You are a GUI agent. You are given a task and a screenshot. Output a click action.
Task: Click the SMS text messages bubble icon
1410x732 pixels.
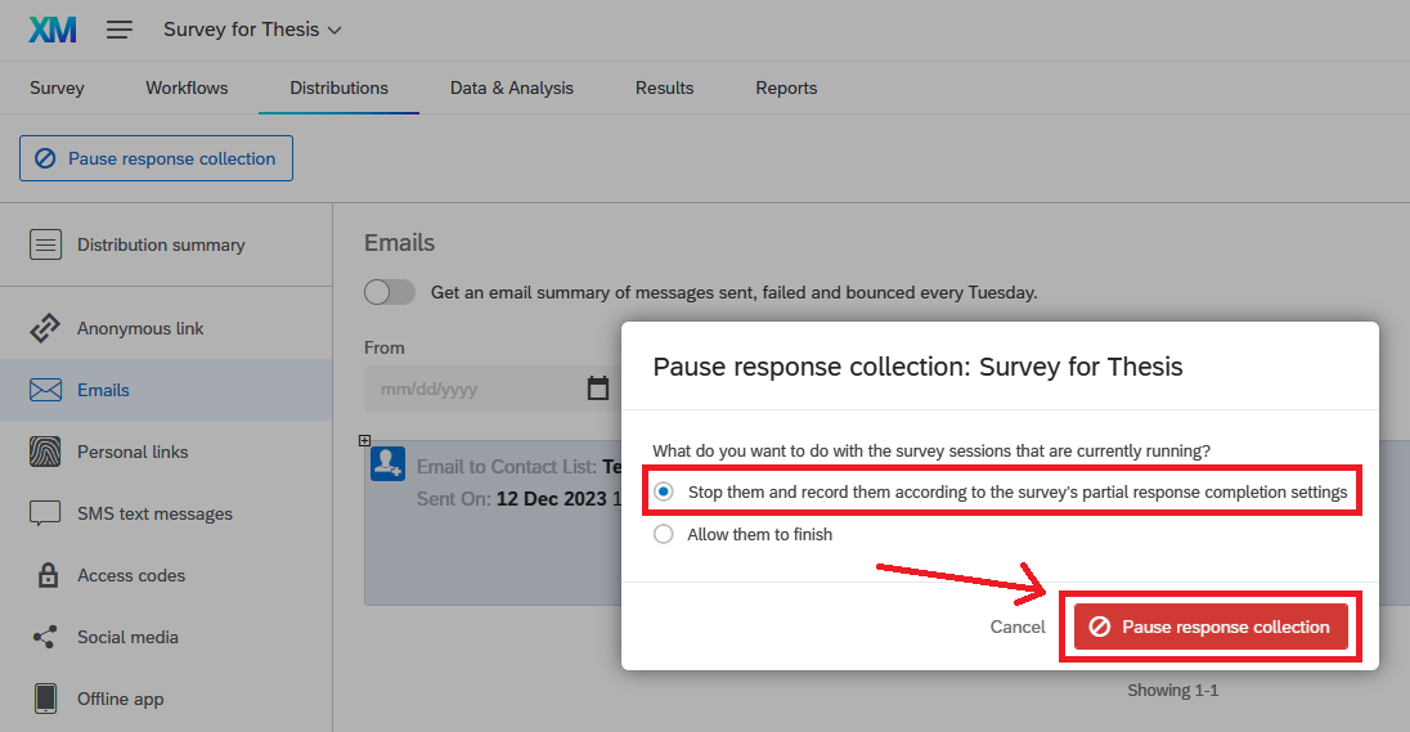pyautogui.click(x=45, y=514)
